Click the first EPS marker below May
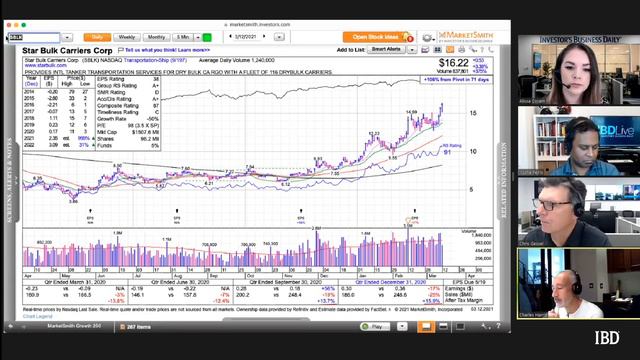 (90, 216)
